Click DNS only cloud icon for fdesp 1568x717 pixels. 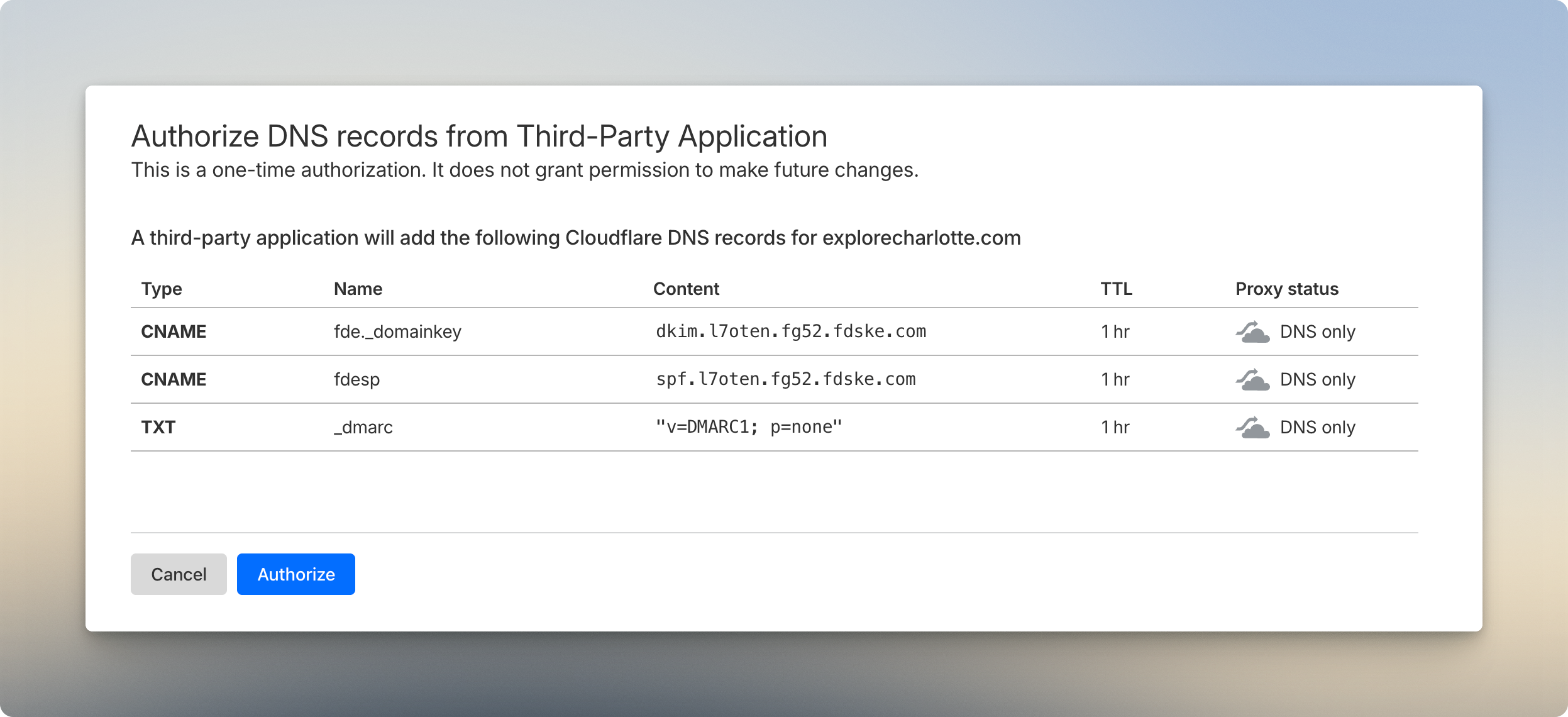(x=1252, y=380)
